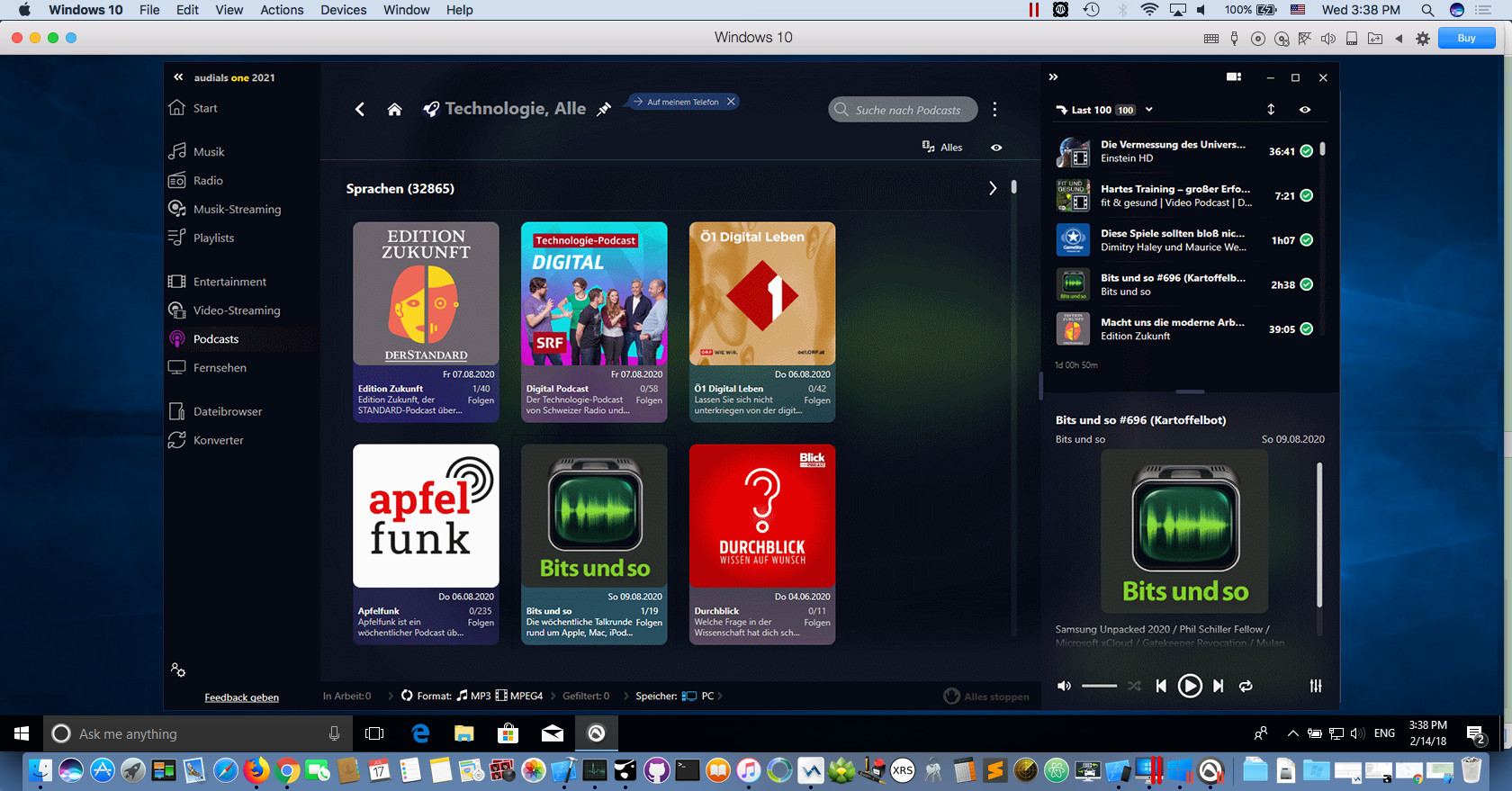
Task: Open audials settings gear icon
Action: 178,670
